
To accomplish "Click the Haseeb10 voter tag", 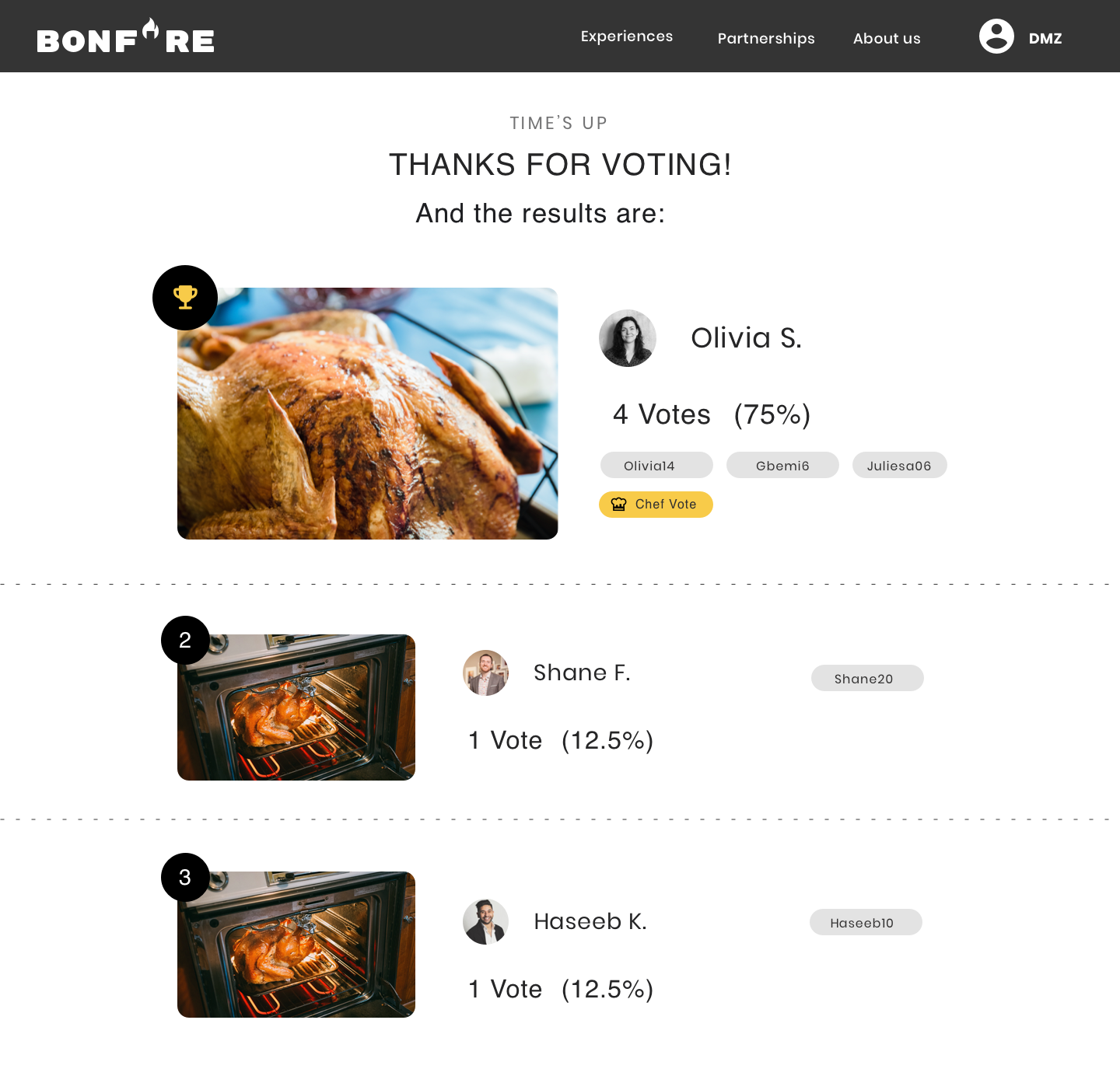I will (x=866, y=922).
